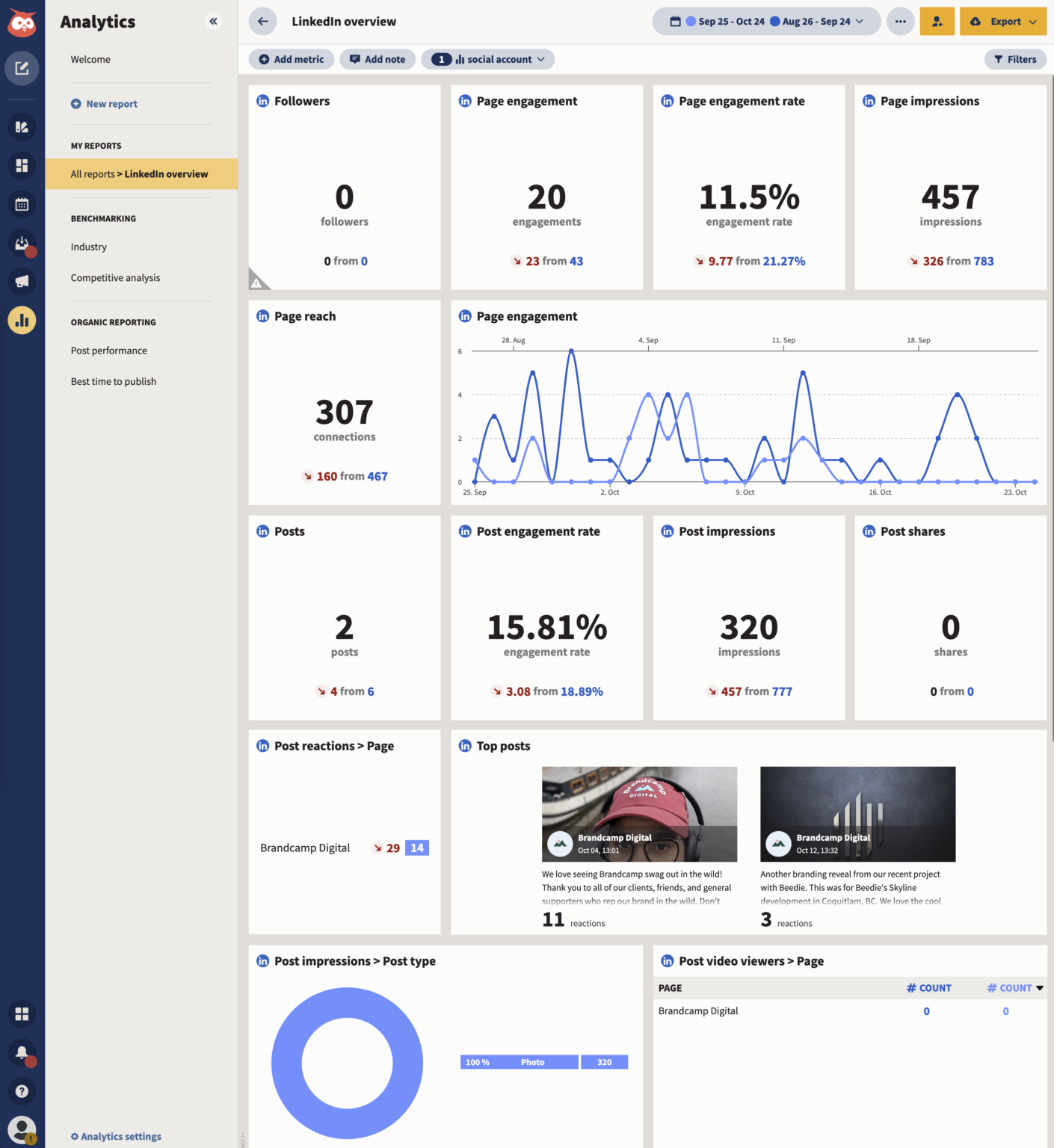Viewport: 1054px width, 1148px height.
Task: Open the apps grid icon near the bottom
Action: point(22,1014)
